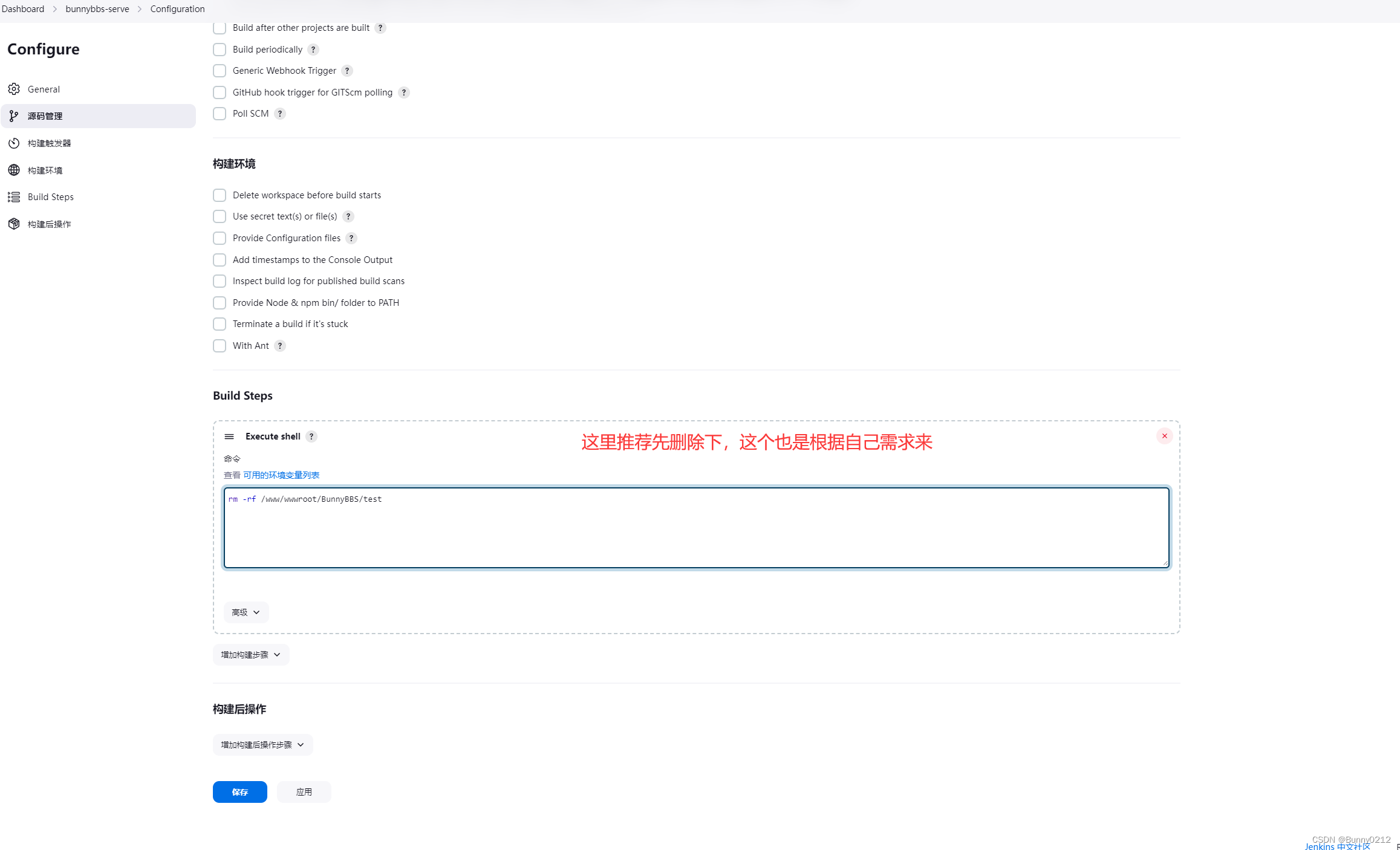Tick Provide Configuration files
Viewport: 1400px width, 850px height.
[x=220, y=238]
